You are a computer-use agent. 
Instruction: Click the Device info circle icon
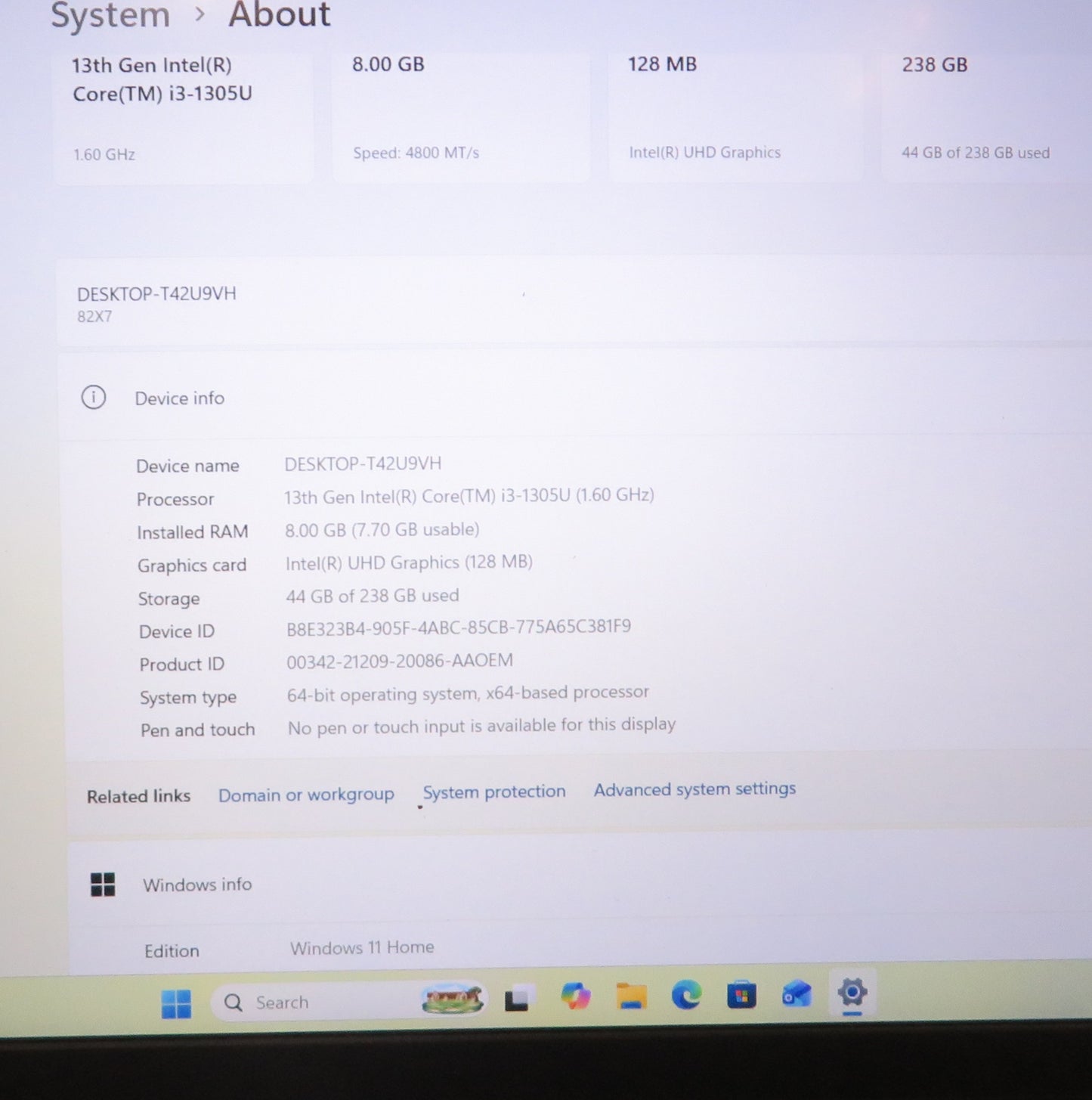[x=94, y=397]
